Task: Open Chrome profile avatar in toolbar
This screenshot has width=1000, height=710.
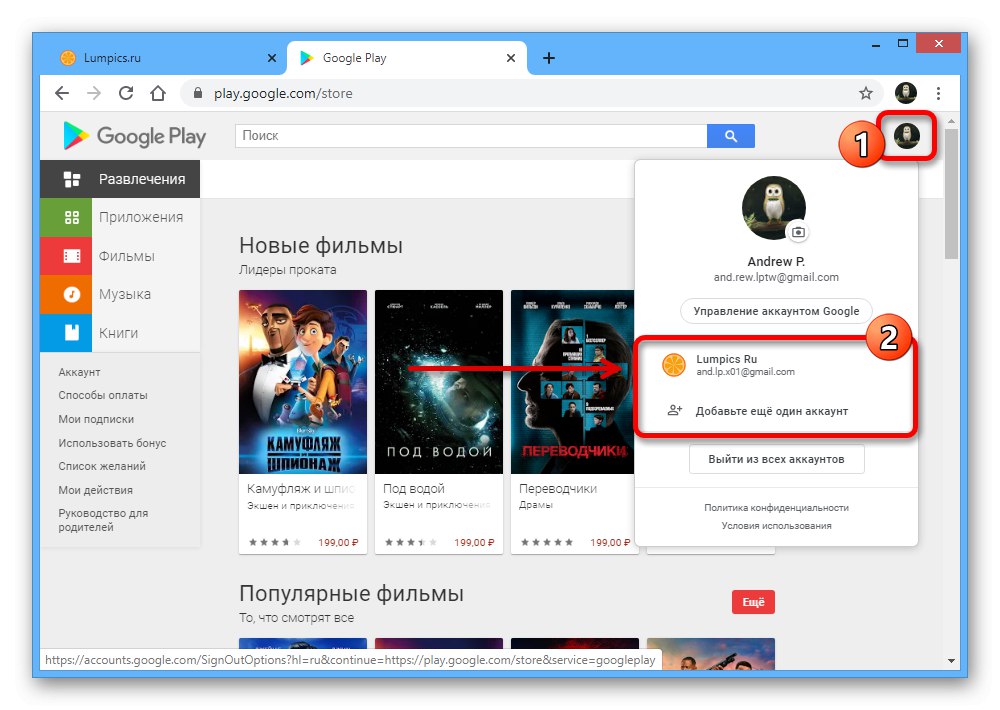Action: [x=906, y=93]
